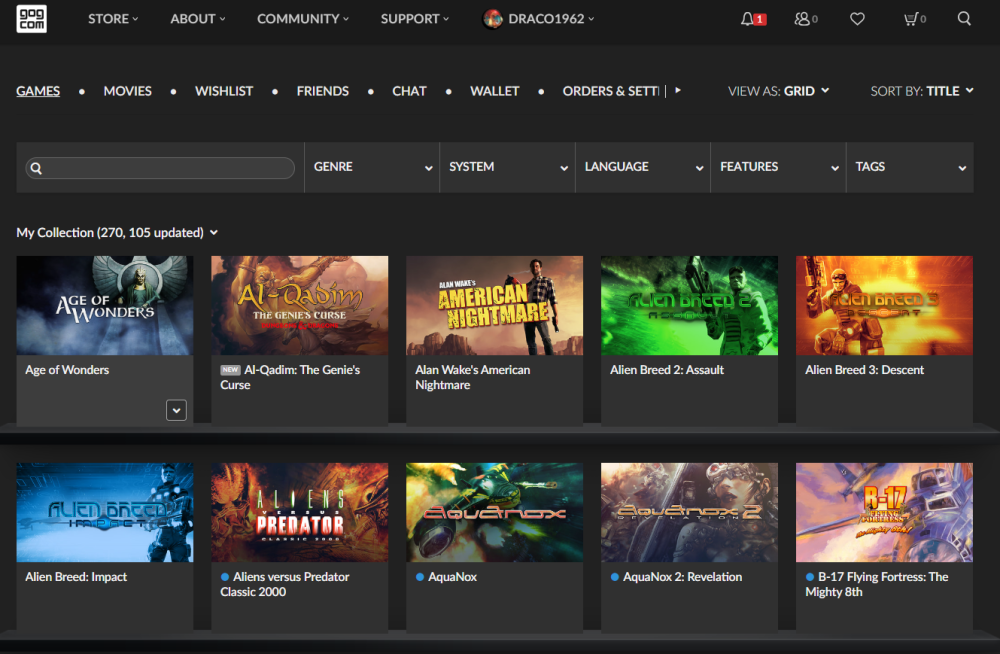Click the arrow to reveal more account tabs
The width and height of the screenshot is (1000, 654).
coord(678,91)
